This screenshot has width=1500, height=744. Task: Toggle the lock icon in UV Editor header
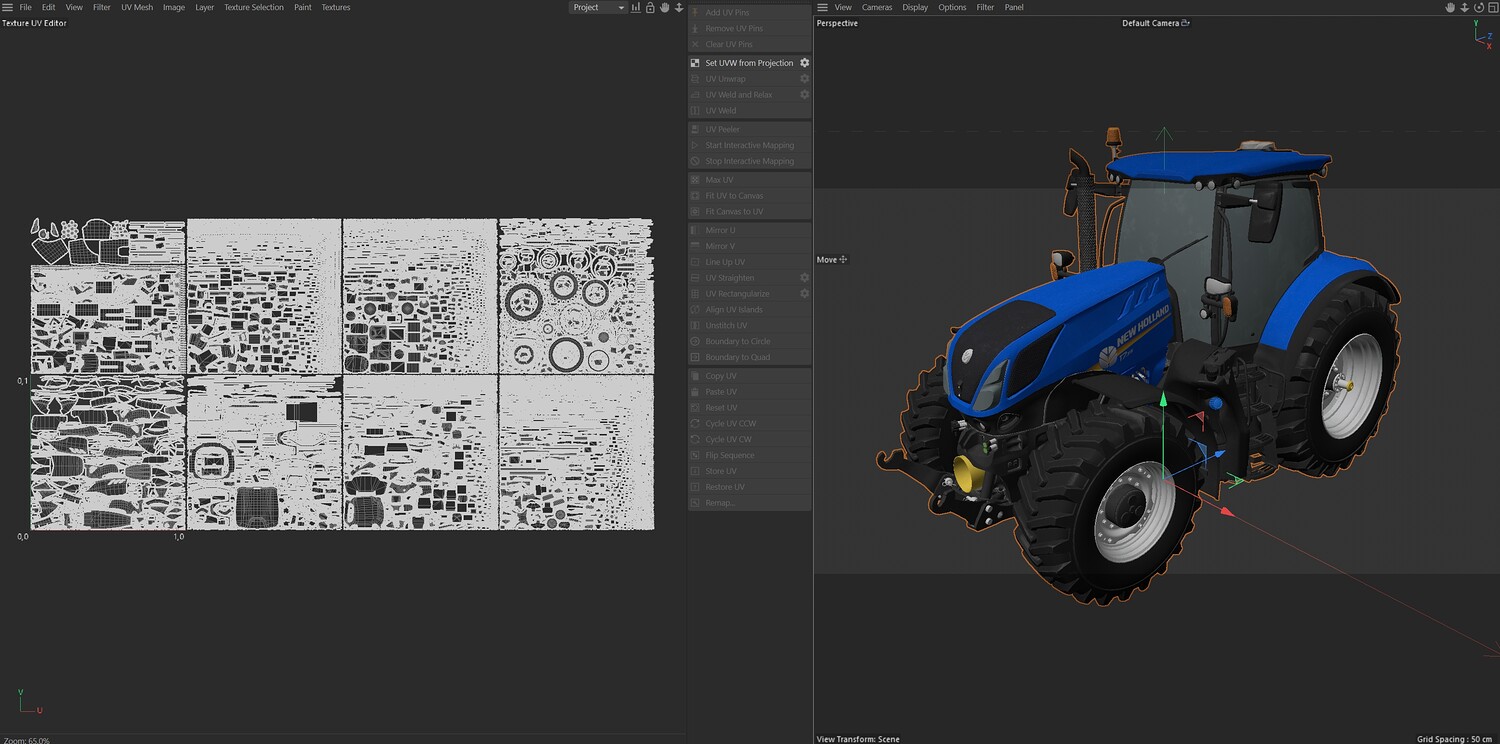point(650,7)
